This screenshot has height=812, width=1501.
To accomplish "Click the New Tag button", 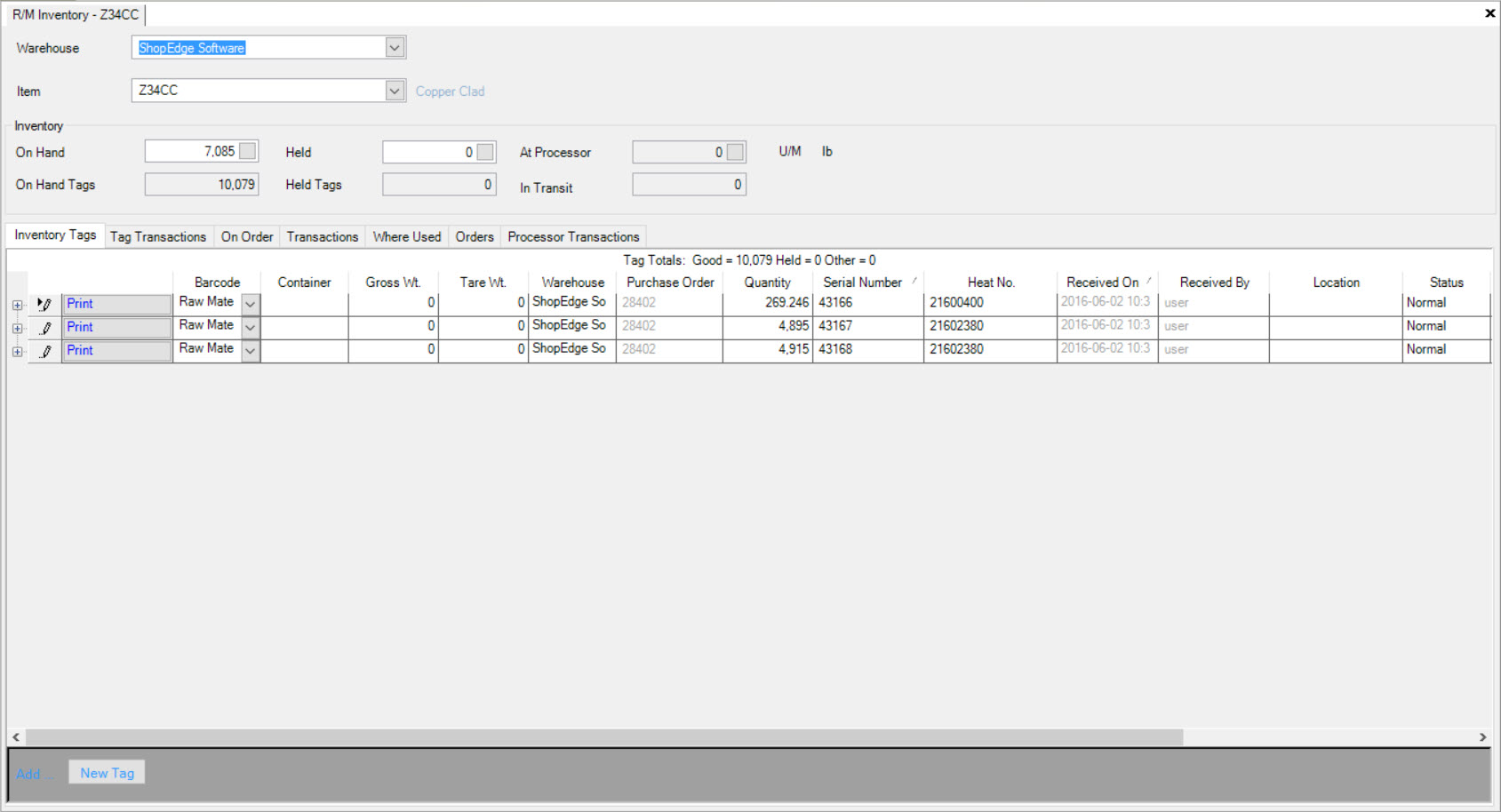I will pyautogui.click(x=107, y=773).
